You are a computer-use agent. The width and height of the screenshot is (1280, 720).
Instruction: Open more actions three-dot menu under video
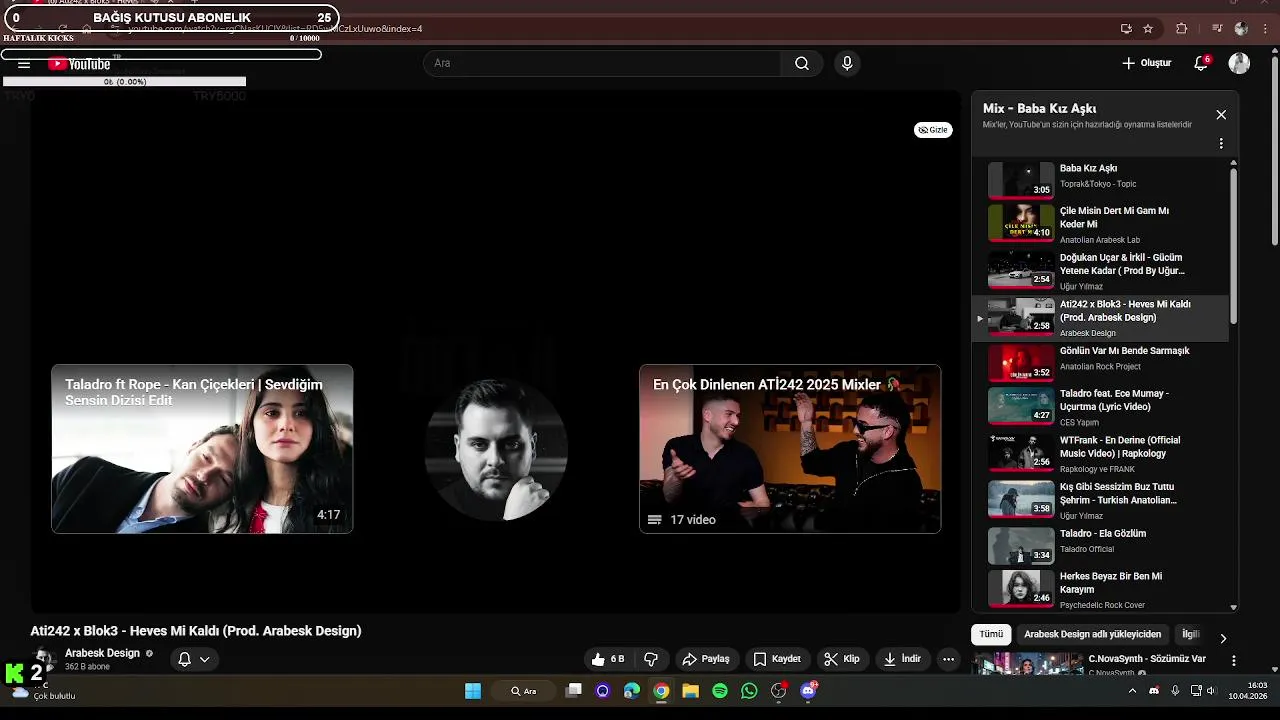click(x=948, y=659)
